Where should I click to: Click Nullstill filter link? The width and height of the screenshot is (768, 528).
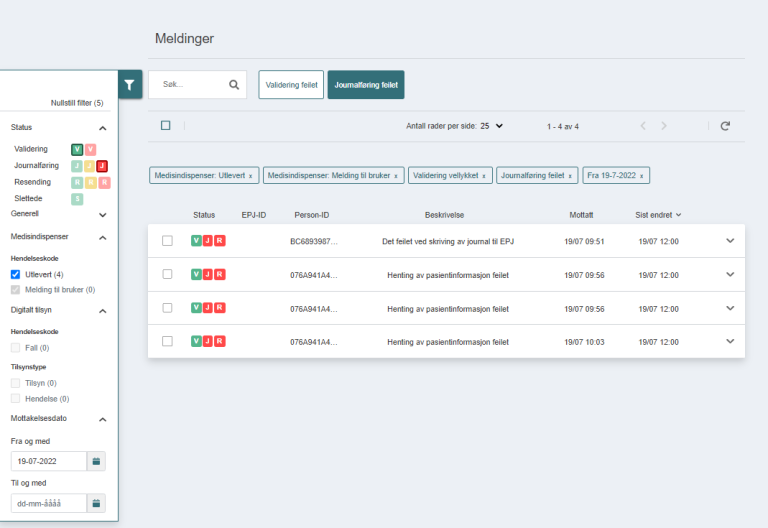point(77,103)
